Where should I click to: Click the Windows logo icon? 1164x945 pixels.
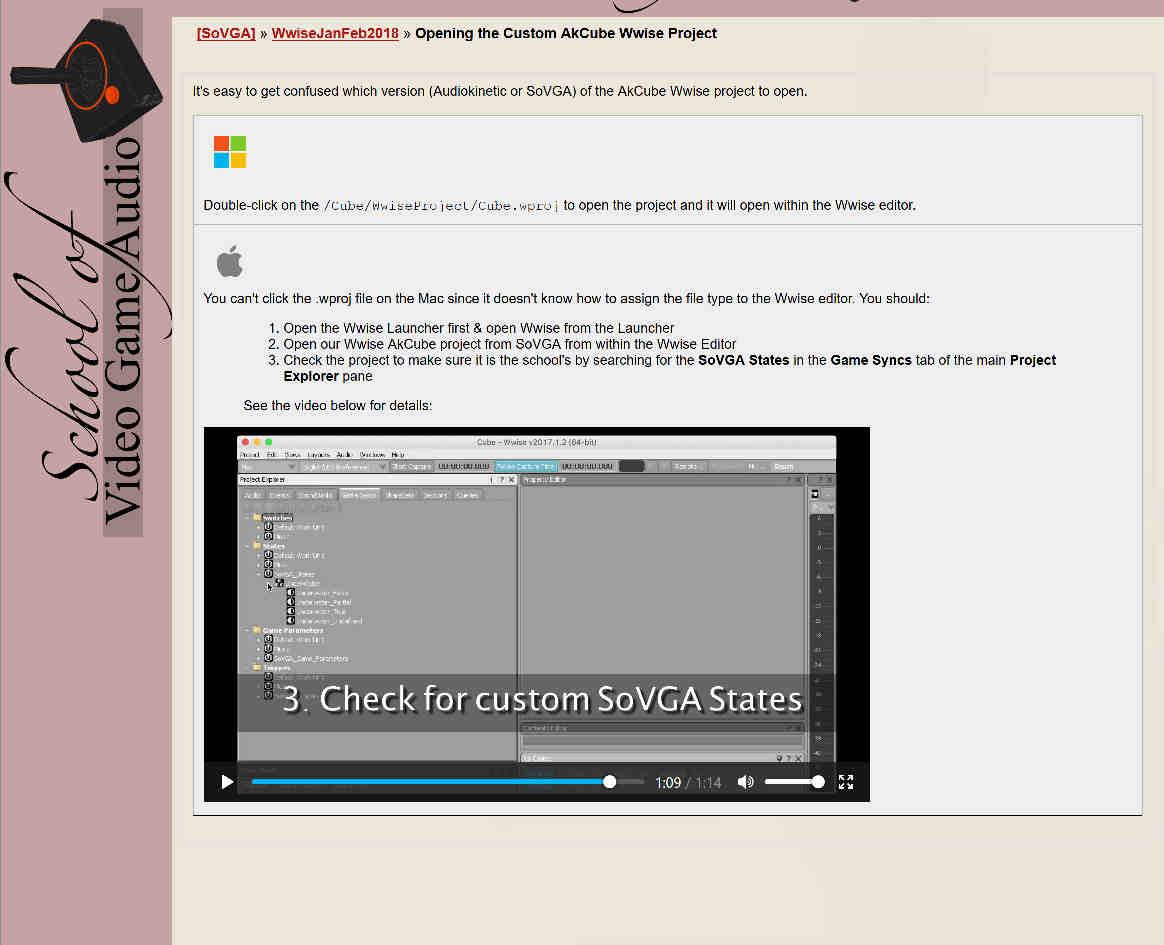pos(230,152)
